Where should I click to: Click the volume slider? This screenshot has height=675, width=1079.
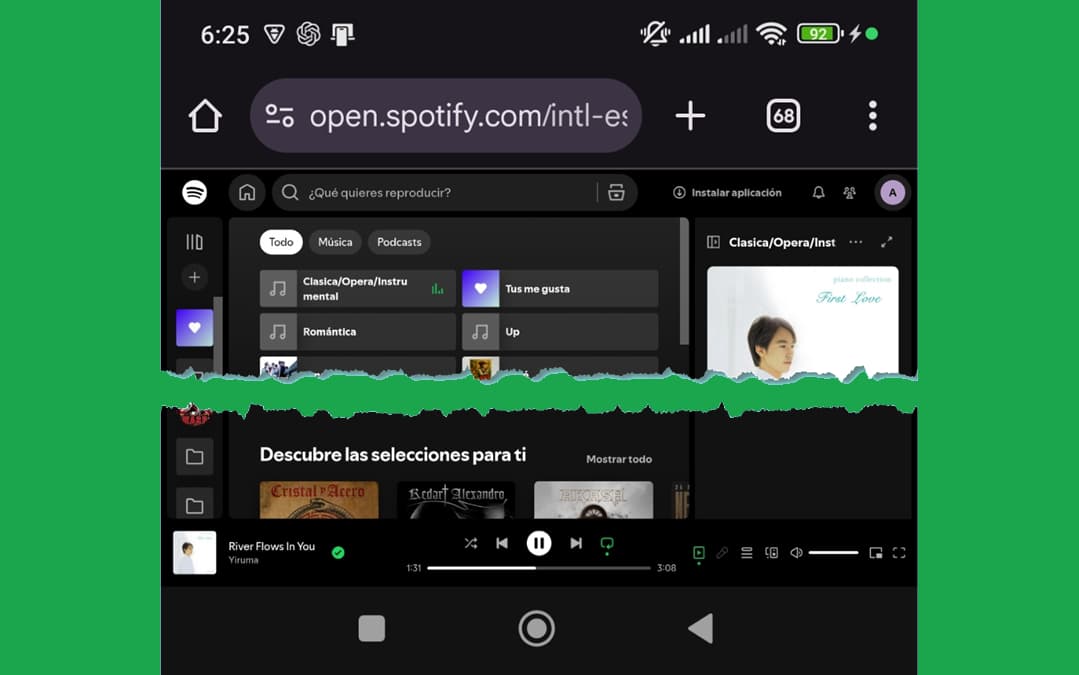click(833, 553)
